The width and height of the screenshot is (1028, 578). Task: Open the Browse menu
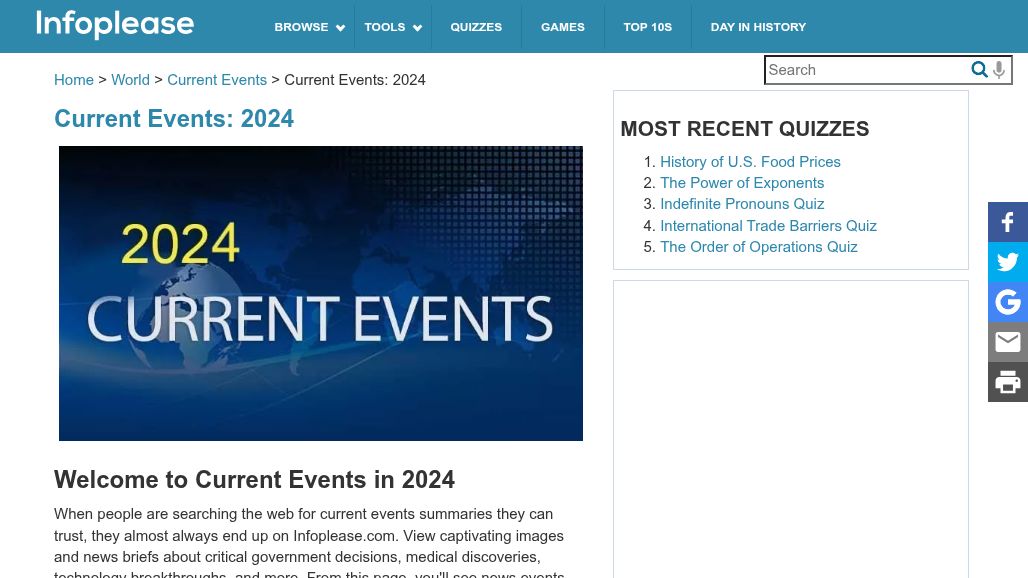pyautogui.click(x=301, y=27)
